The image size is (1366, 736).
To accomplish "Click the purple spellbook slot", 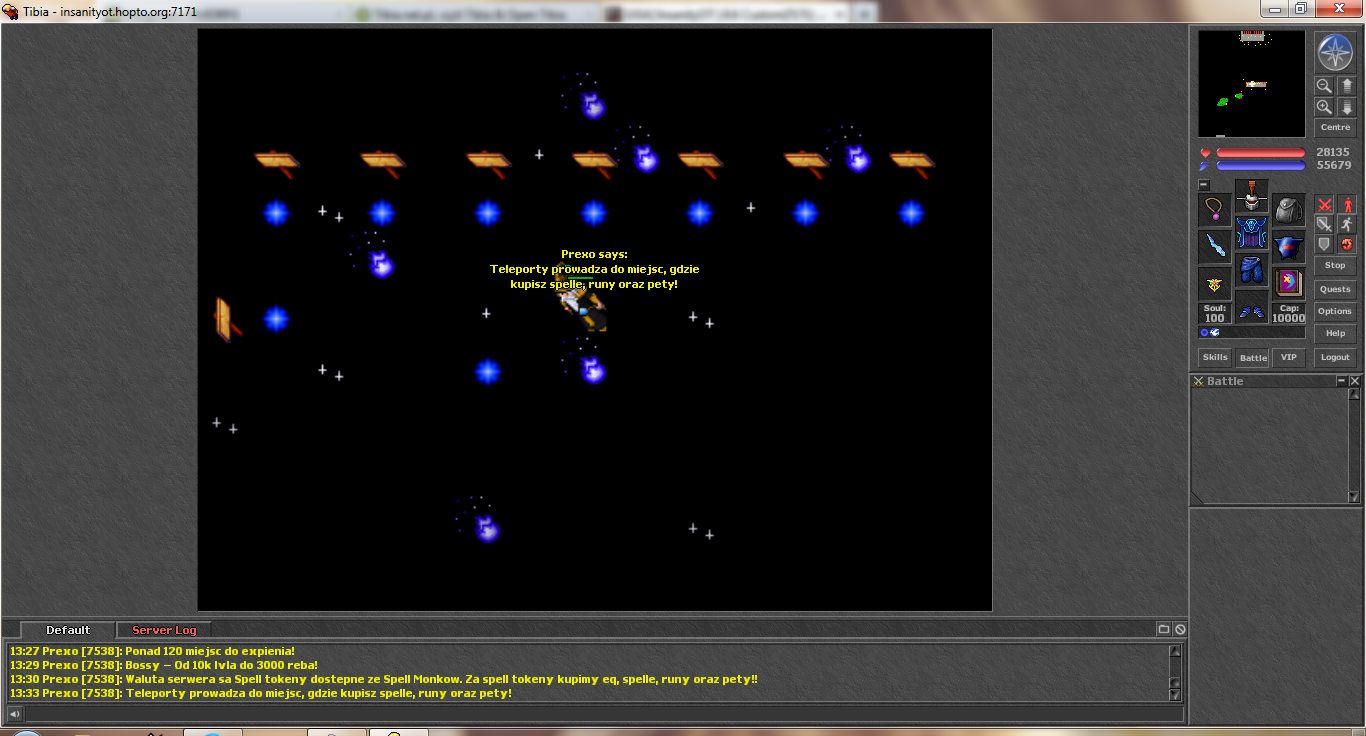I will [1289, 284].
